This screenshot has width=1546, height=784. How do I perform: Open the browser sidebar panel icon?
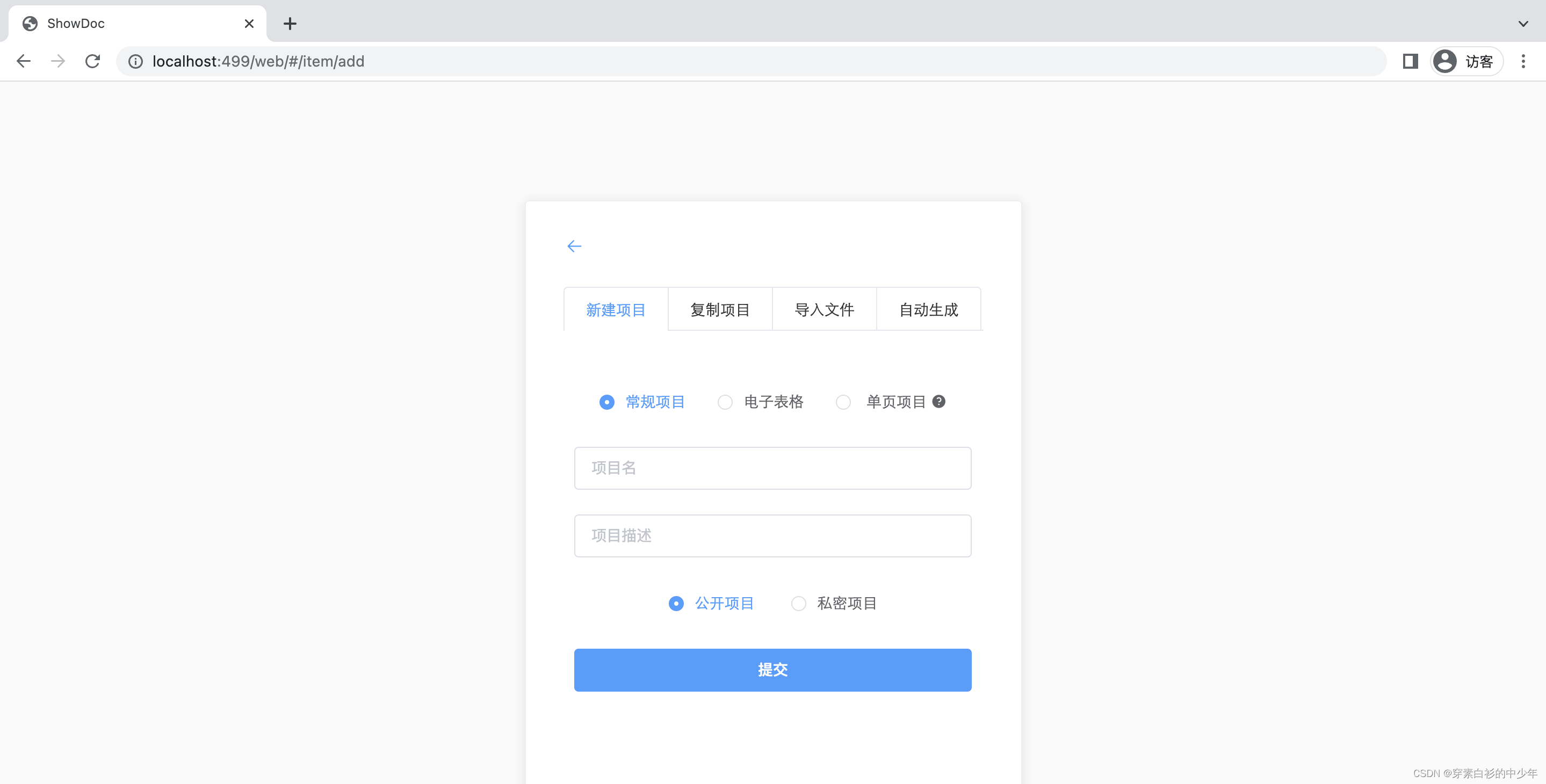[1410, 61]
